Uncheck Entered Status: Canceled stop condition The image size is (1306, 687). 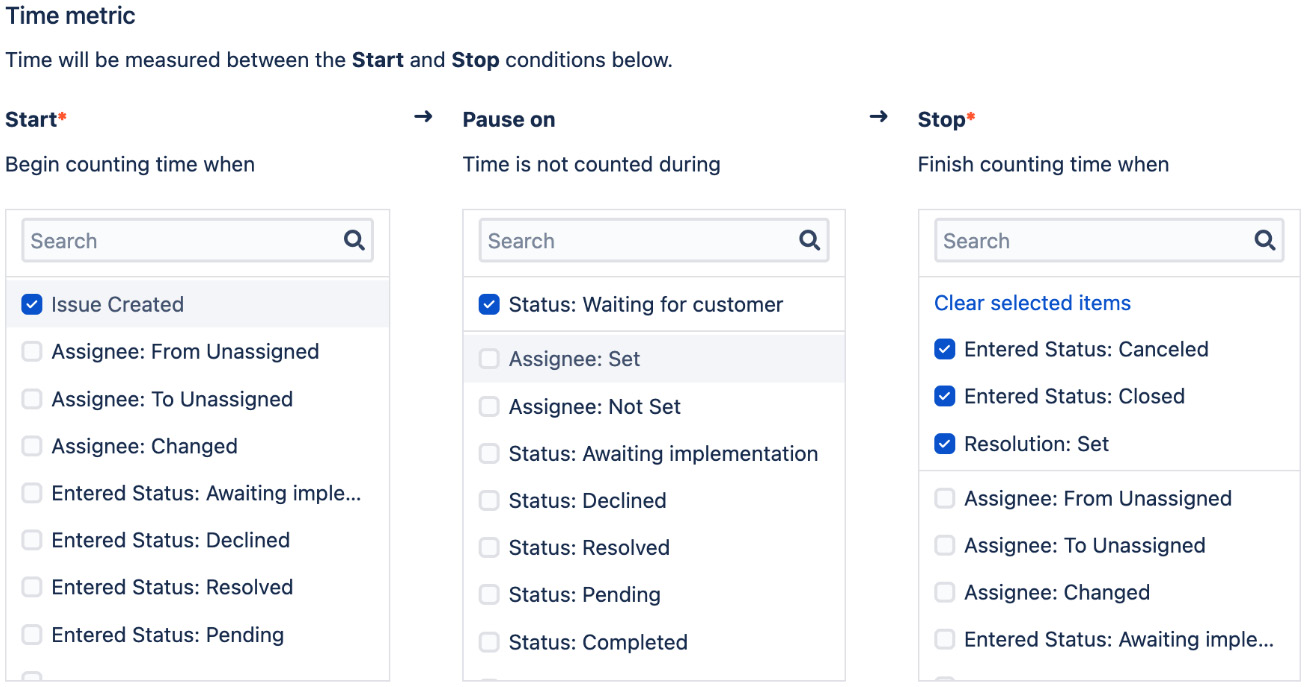point(944,349)
